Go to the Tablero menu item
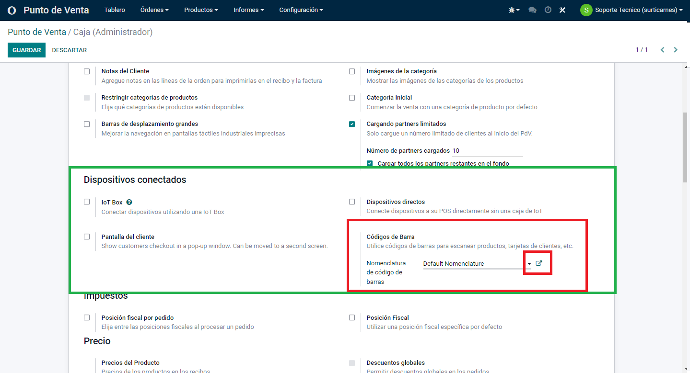Screen dimensions: 690x373 coord(115,10)
